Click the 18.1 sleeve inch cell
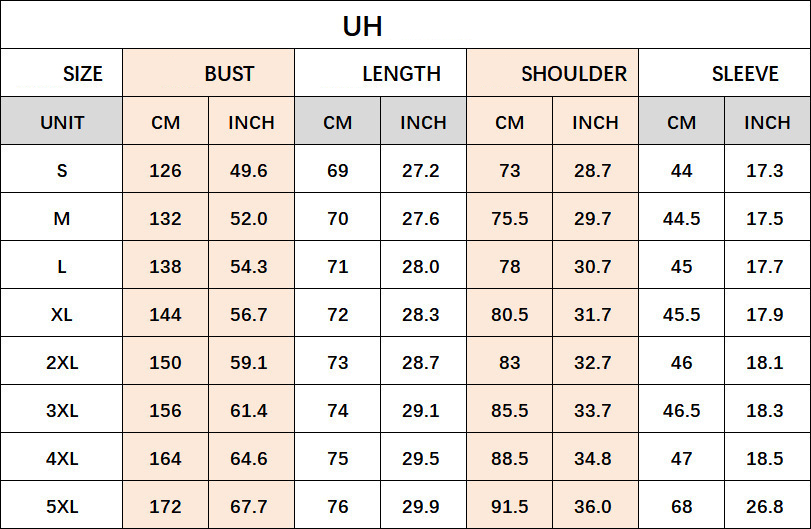This screenshot has height=529, width=811. coord(765,363)
